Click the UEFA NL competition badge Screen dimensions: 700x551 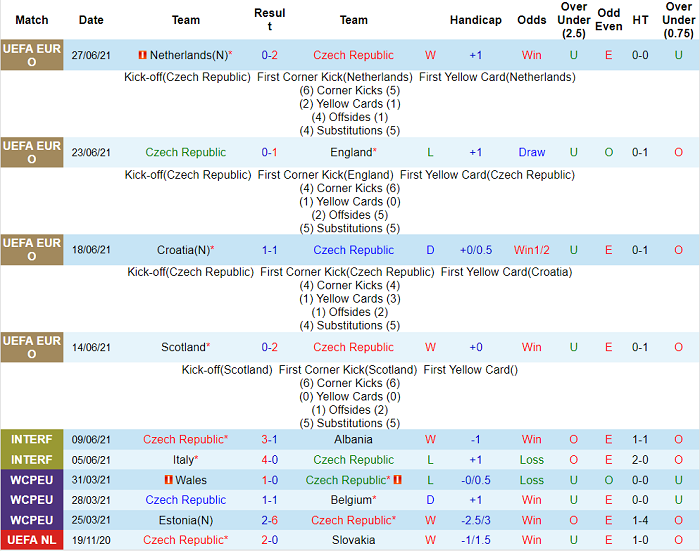(32, 540)
